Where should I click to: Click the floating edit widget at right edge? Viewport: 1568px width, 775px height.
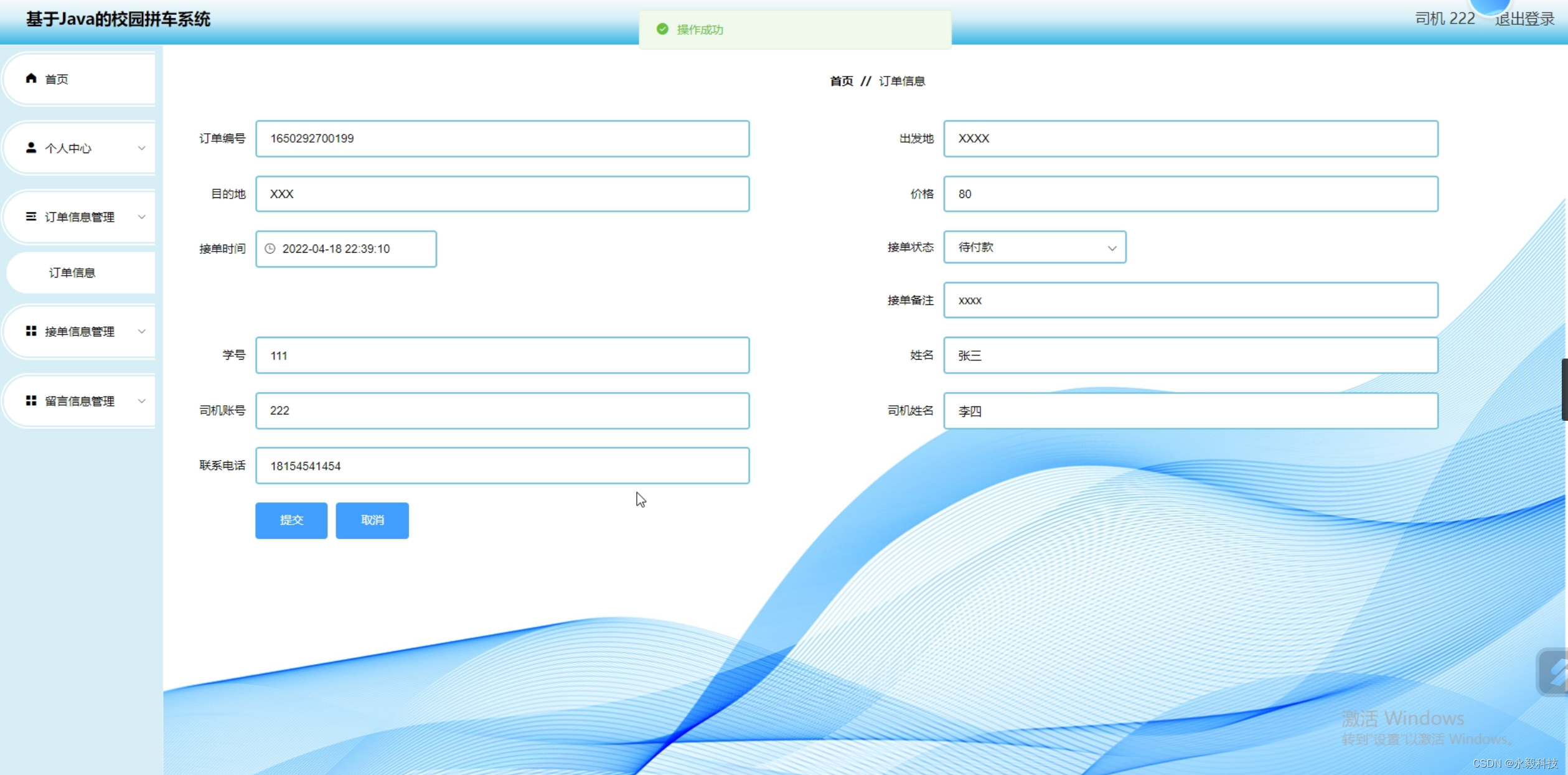[1554, 672]
